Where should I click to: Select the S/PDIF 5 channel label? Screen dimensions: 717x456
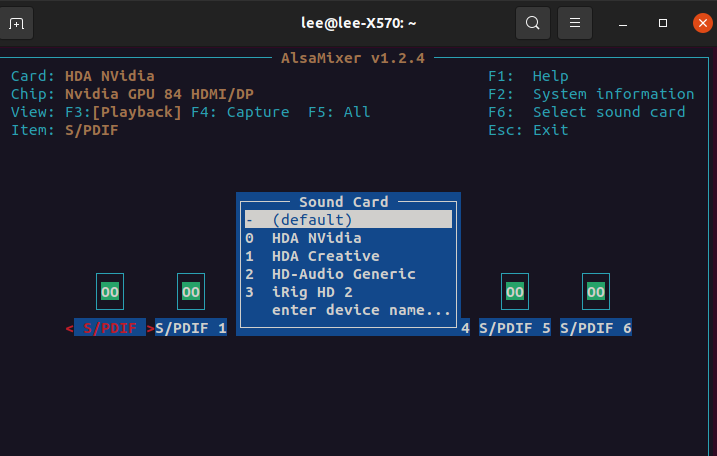pyautogui.click(x=515, y=327)
